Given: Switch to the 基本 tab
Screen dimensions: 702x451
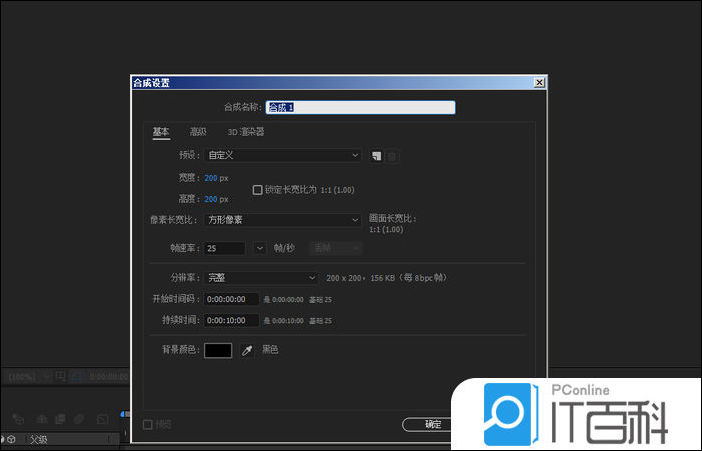Looking at the screenshot, I should pos(161,132).
